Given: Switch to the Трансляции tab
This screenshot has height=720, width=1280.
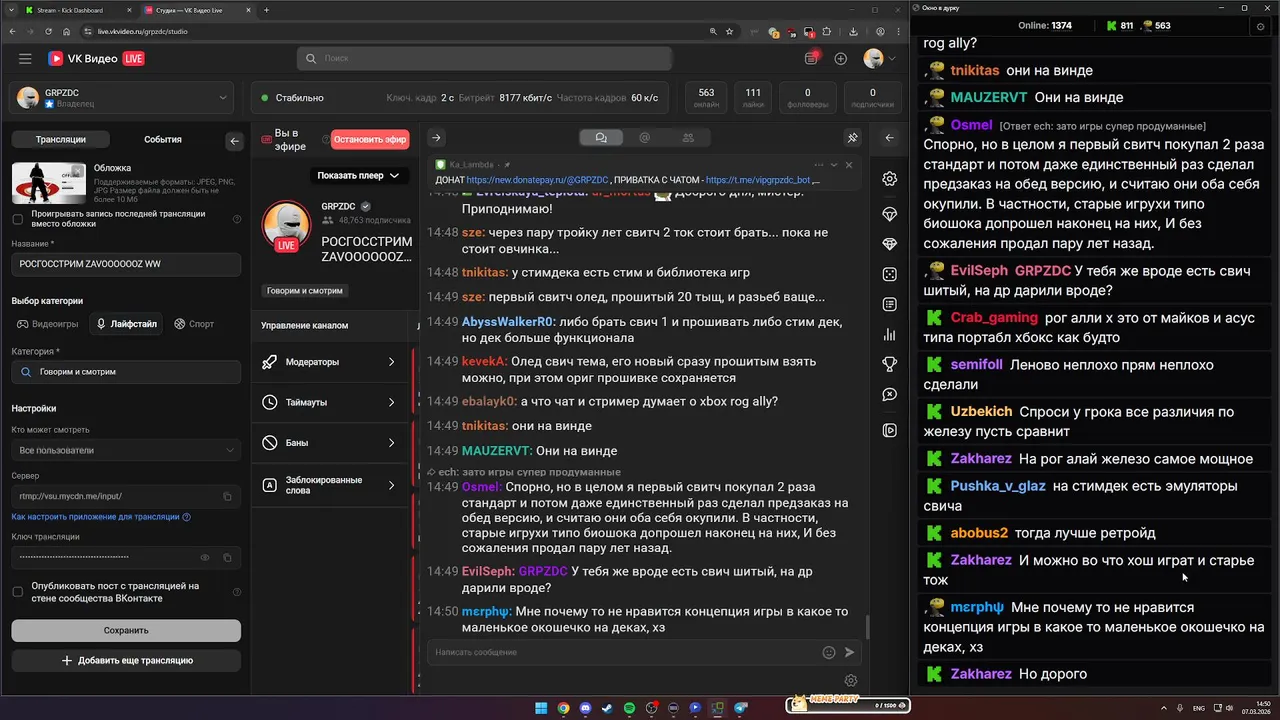Looking at the screenshot, I should 60,140.
